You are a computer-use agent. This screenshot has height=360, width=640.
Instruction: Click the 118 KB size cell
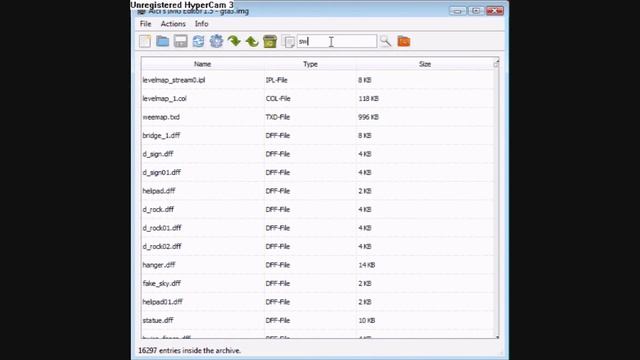pos(368,98)
